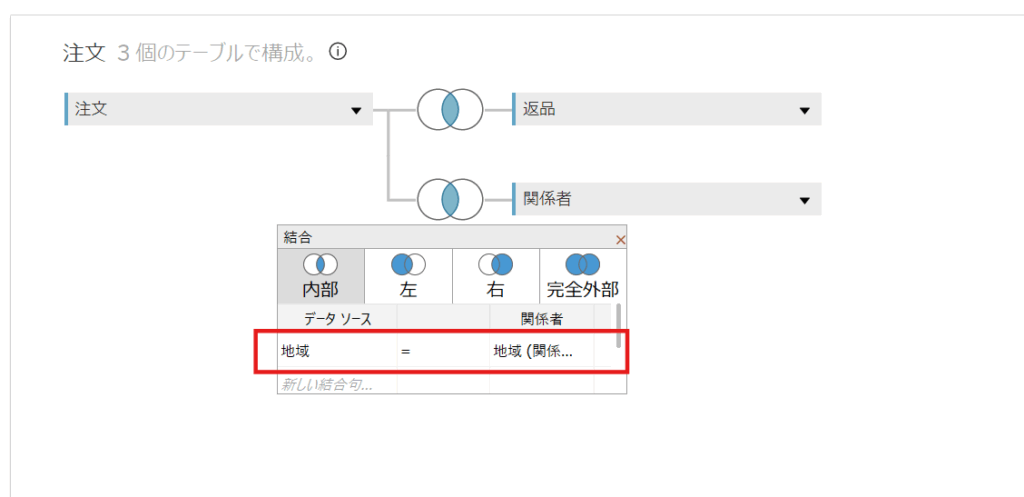Click the scrollbar in the join dialog
Viewport: 1024px width, 497px height.
coord(618,325)
